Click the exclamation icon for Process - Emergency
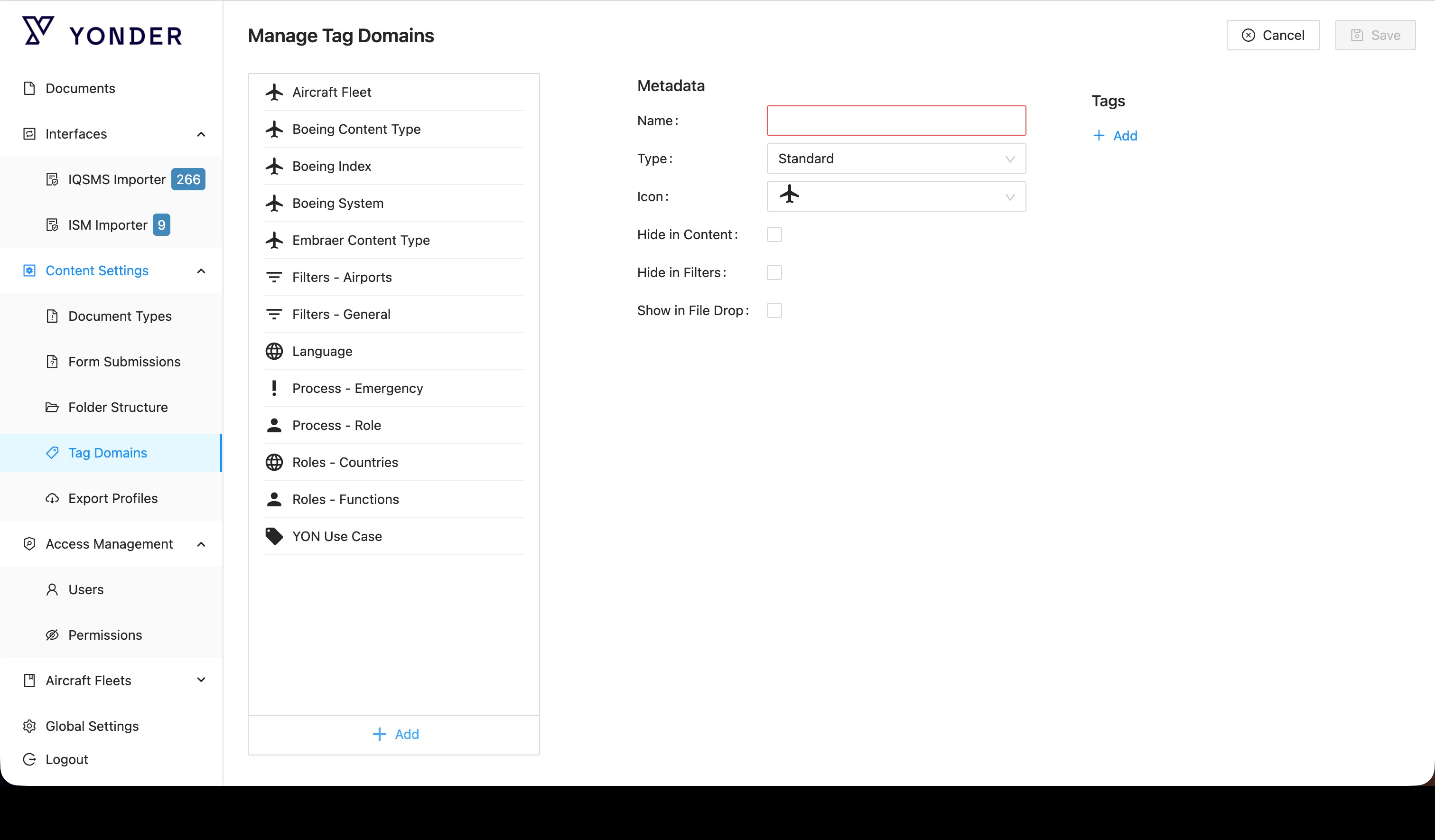 click(274, 388)
